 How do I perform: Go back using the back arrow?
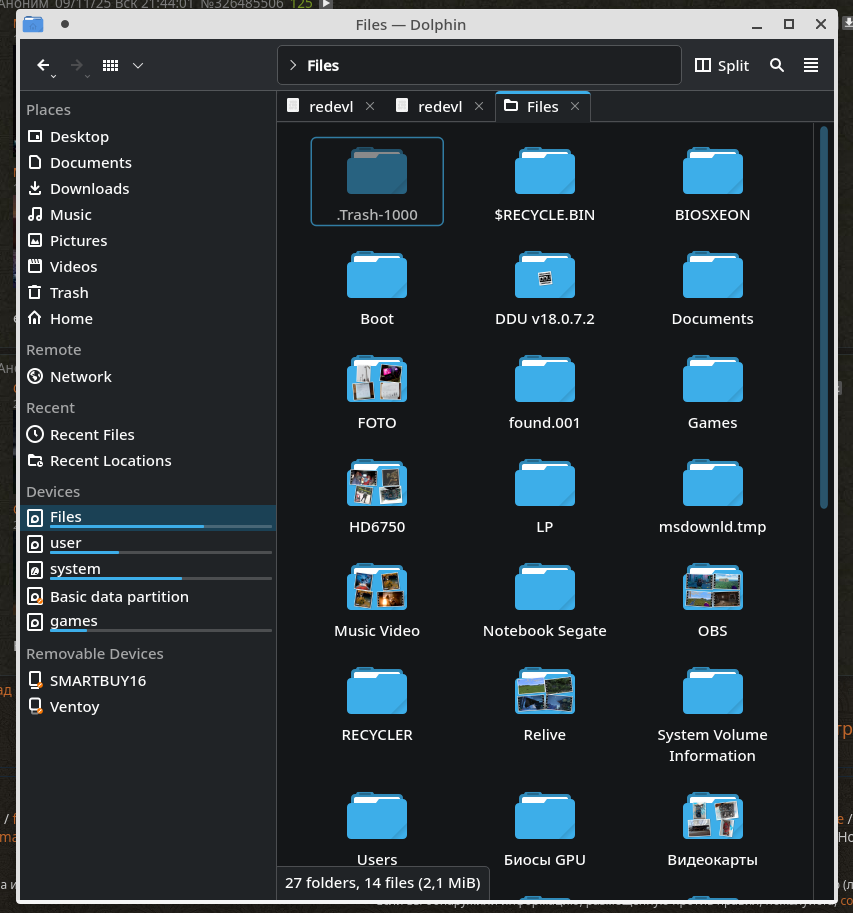(43, 65)
